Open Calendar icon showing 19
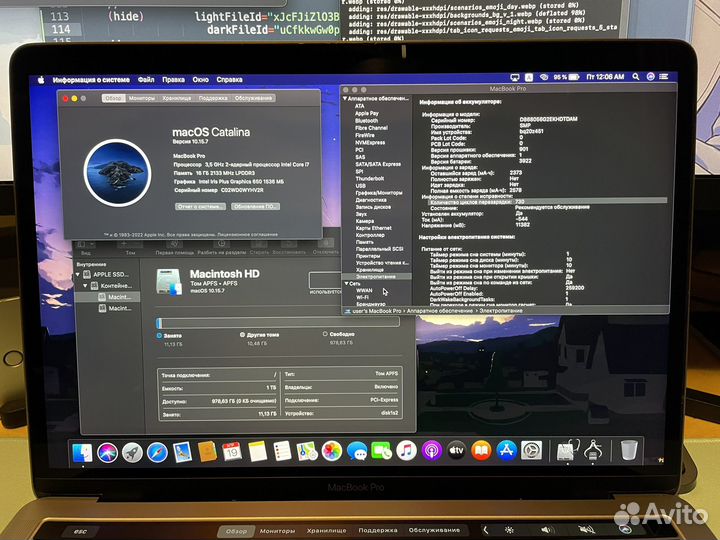720x540 pixels. point(232,452)
